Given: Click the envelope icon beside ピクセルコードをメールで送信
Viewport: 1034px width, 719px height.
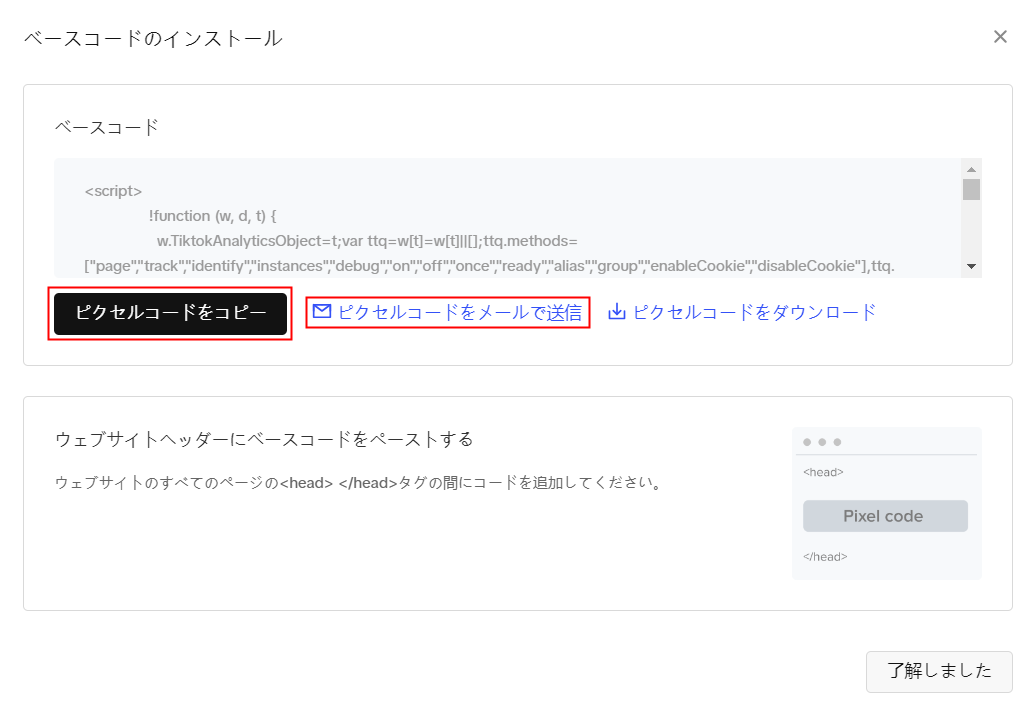Looking at the screenshot, I should (322, 312).
